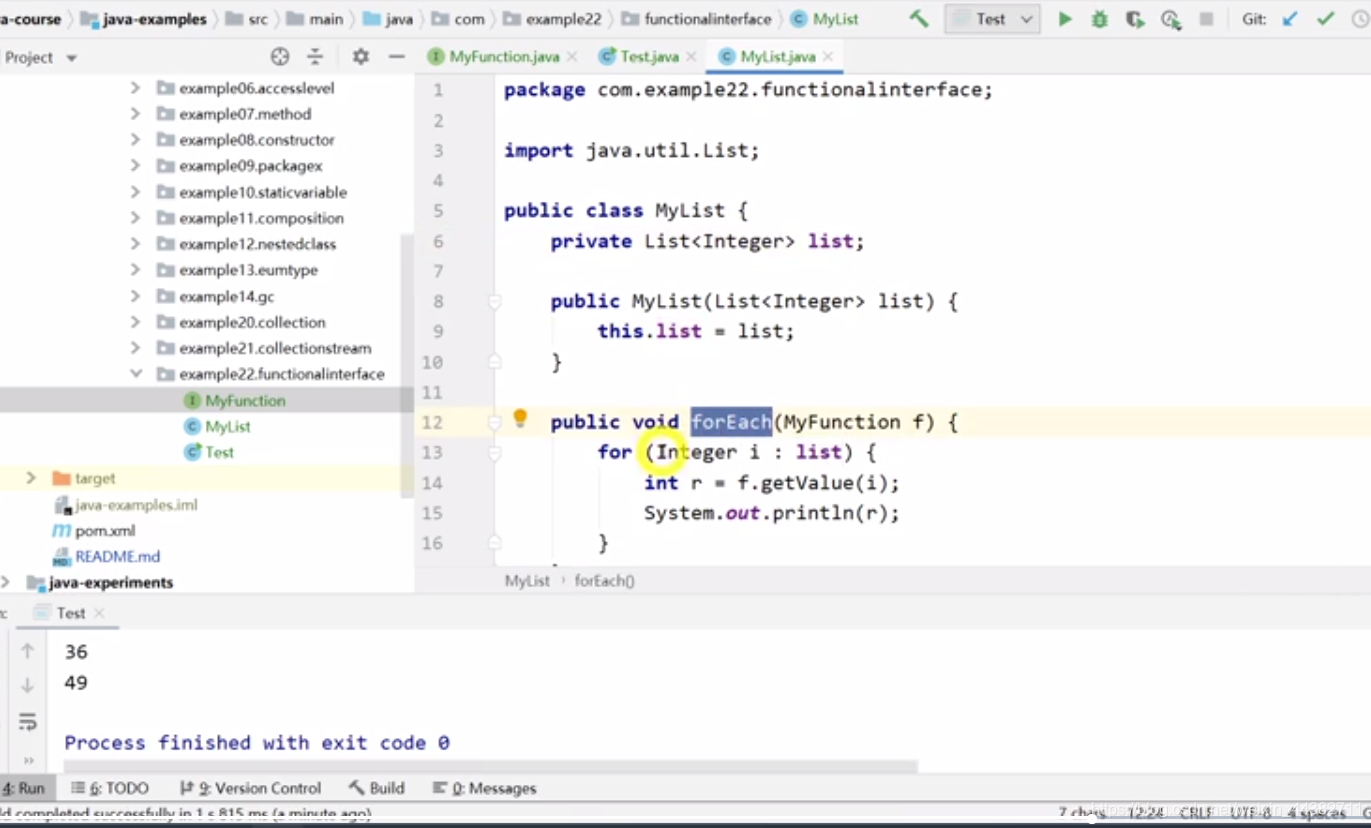The width and height of the screenshot is (1371, 828).
Task: Open Project panel settings gear
Action: pos(361,57)
